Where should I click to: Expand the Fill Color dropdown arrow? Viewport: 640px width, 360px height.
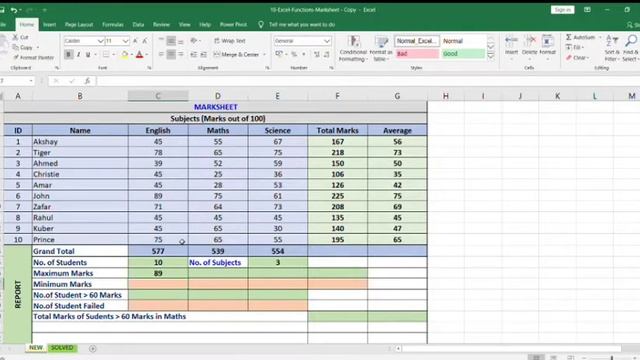click(x=132, y=54)
